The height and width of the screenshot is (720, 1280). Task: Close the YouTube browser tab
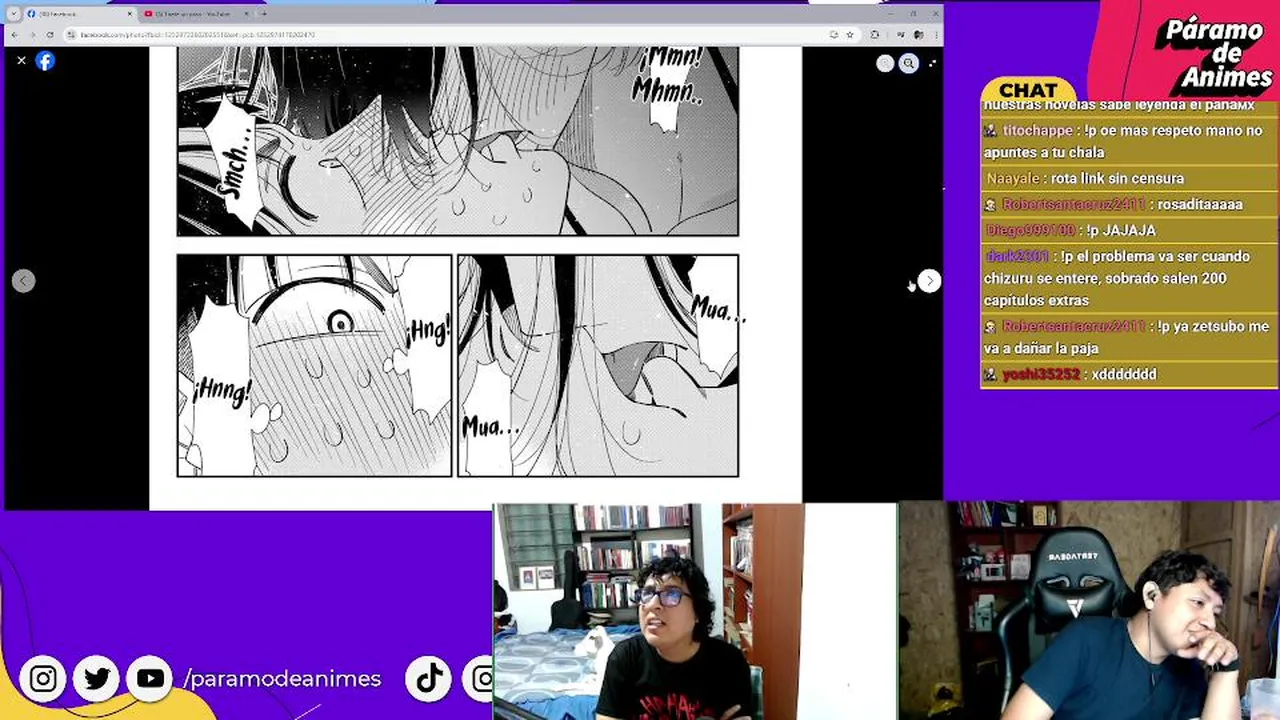pos(246,14)
